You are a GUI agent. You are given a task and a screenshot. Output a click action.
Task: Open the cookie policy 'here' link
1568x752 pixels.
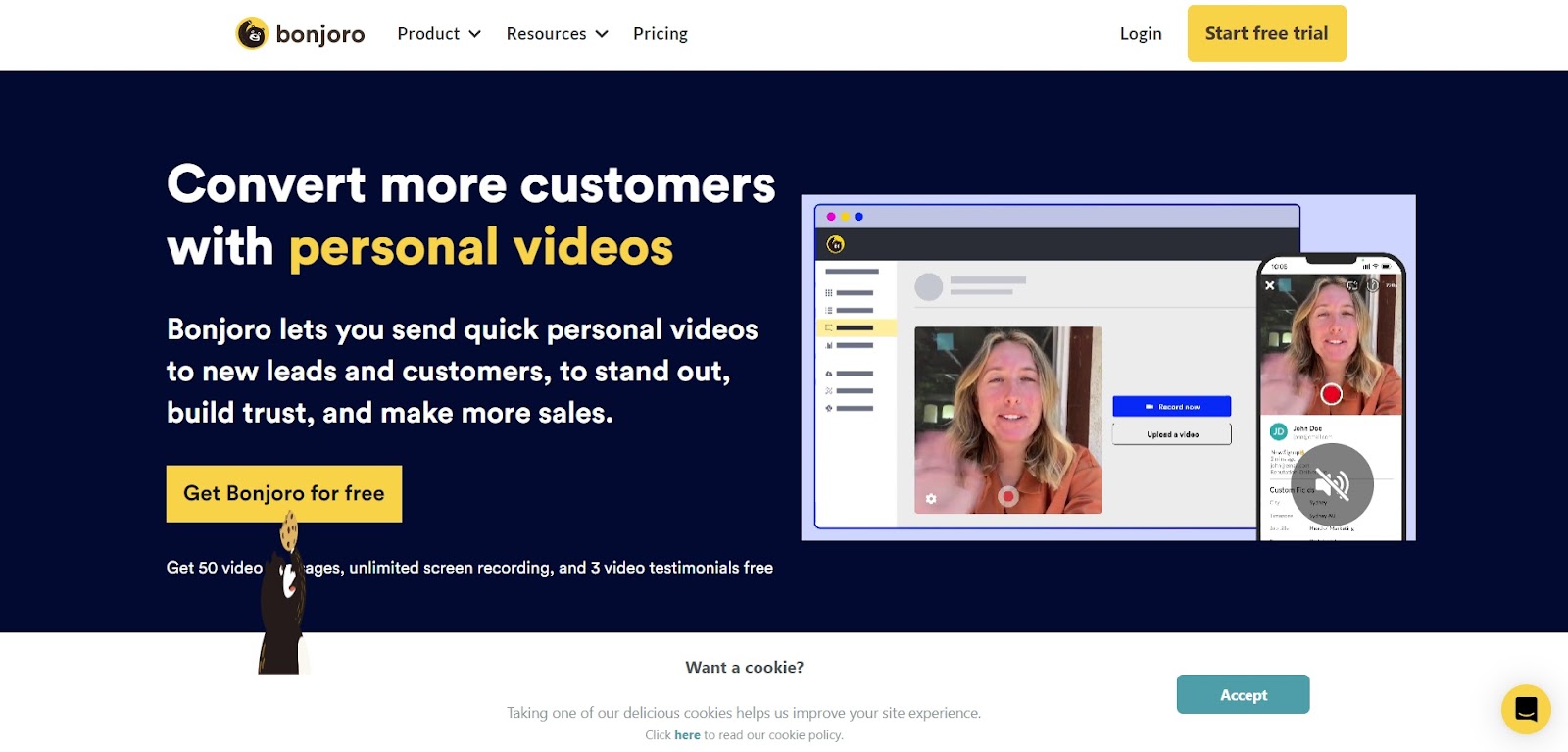[687, 735]
